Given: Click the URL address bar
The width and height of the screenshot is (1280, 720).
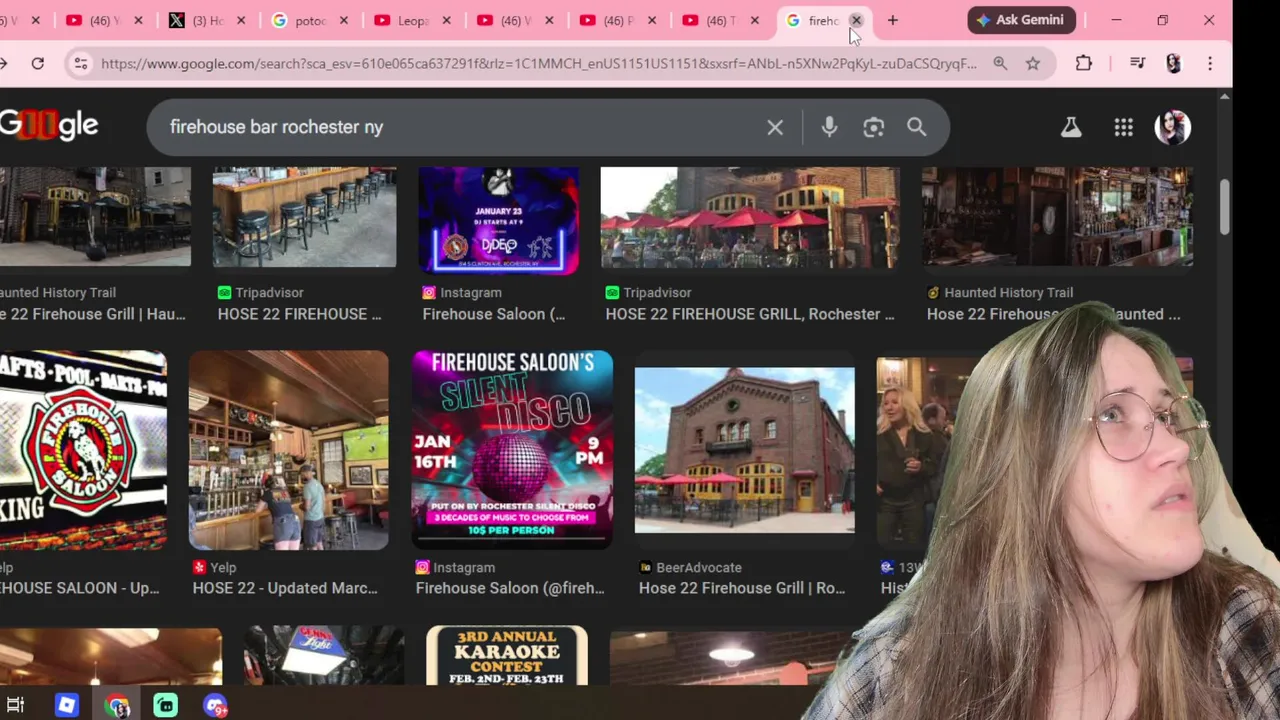Looking at the screenshot, I should [538, 63].
